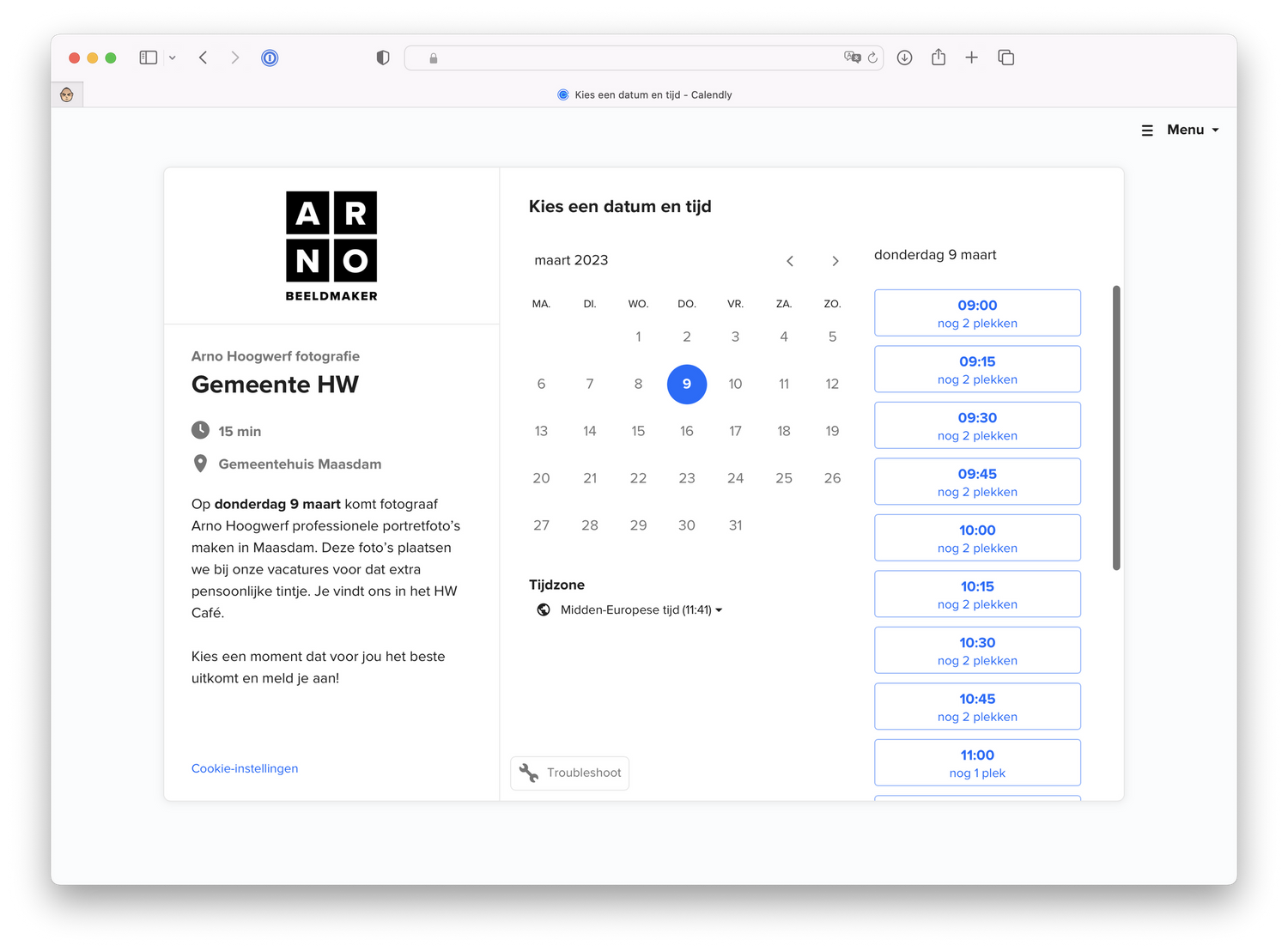Go back to previous page
The image size is (1288, 952).
(204, 58)
